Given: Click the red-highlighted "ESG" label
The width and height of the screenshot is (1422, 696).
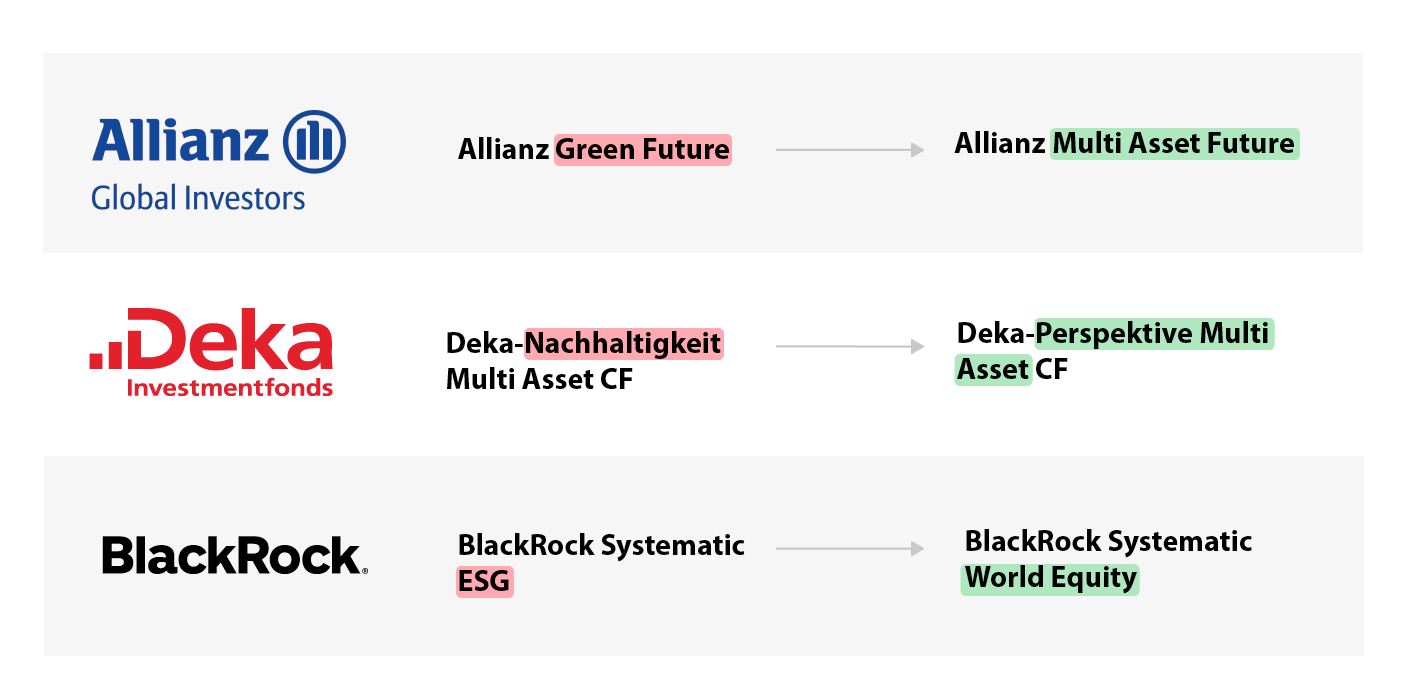Looking at the screenshot, I should tap(485, 581).
